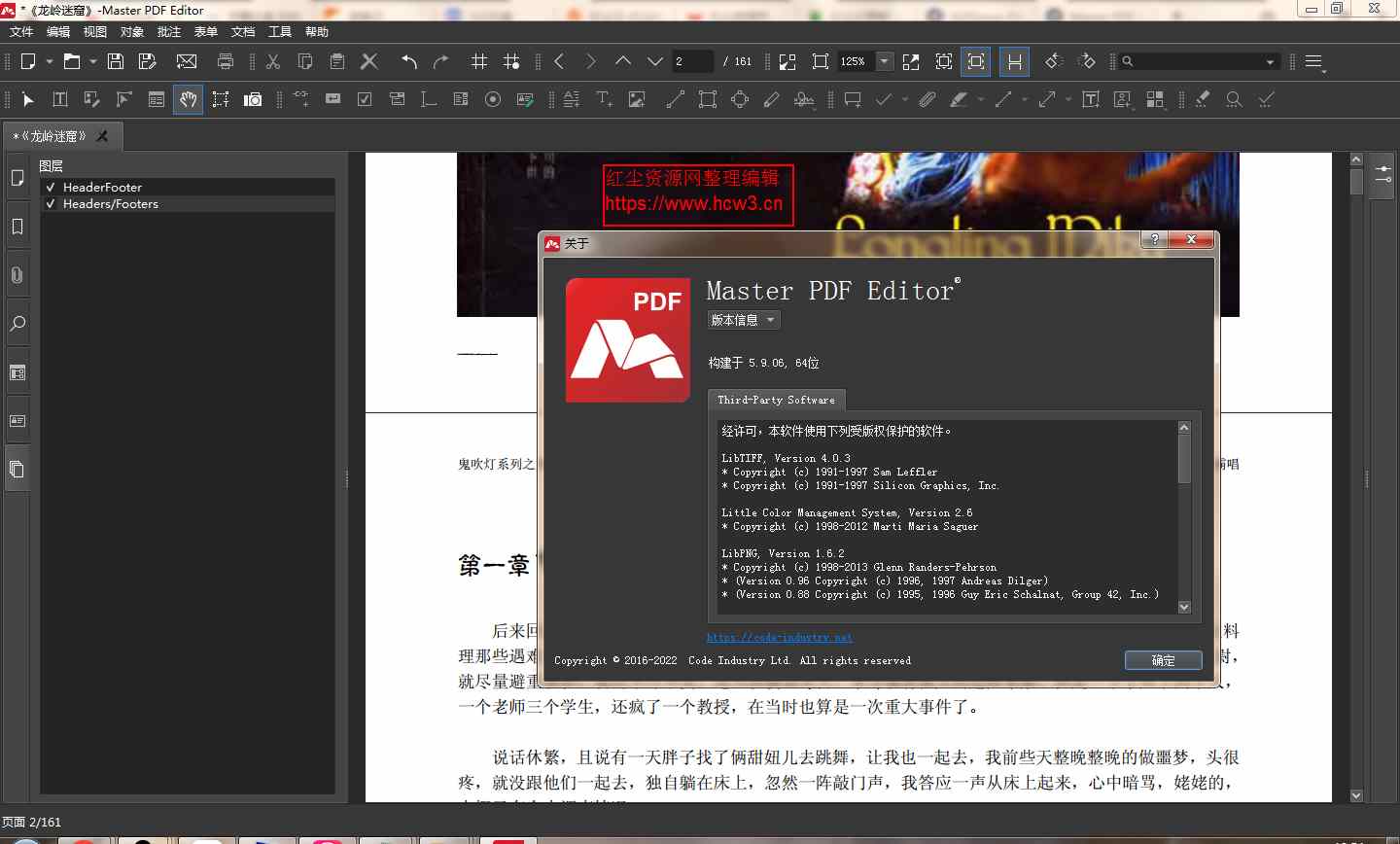Uncheck the Headers/Footers layer visibility

(51, 204)
